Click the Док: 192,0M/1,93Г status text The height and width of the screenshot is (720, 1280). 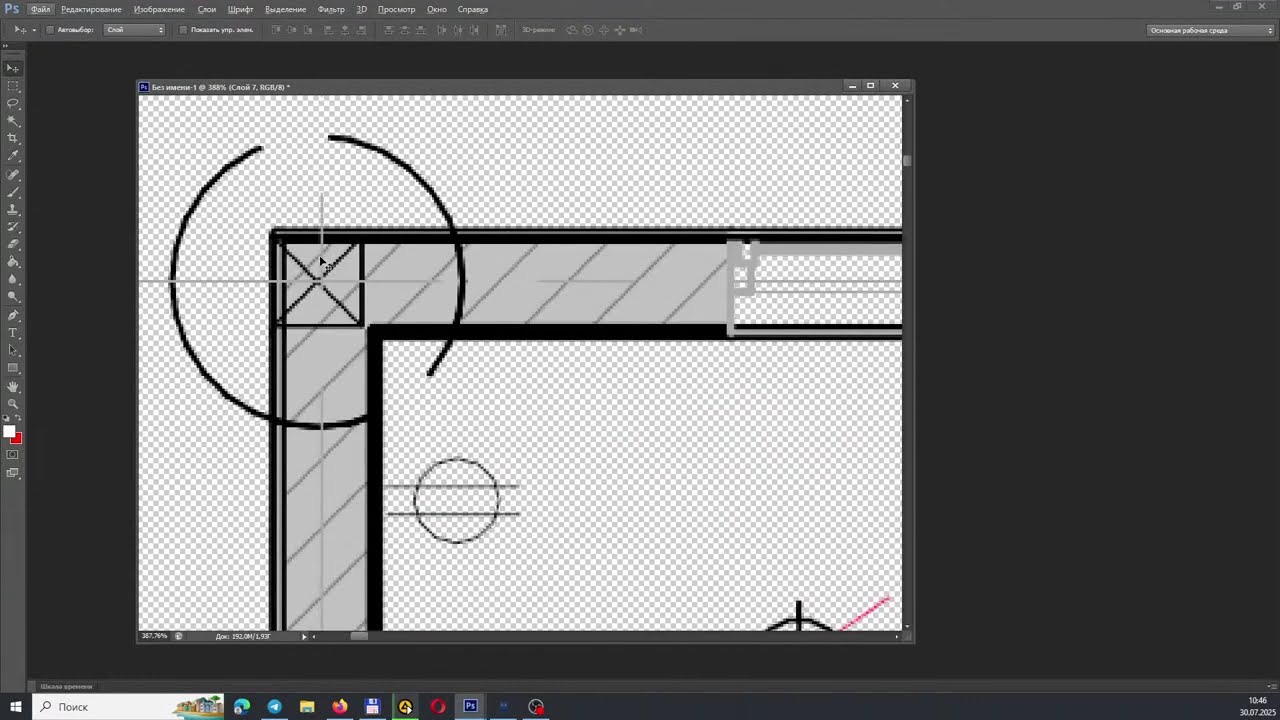pyautogui.click(x=243, y=636)
